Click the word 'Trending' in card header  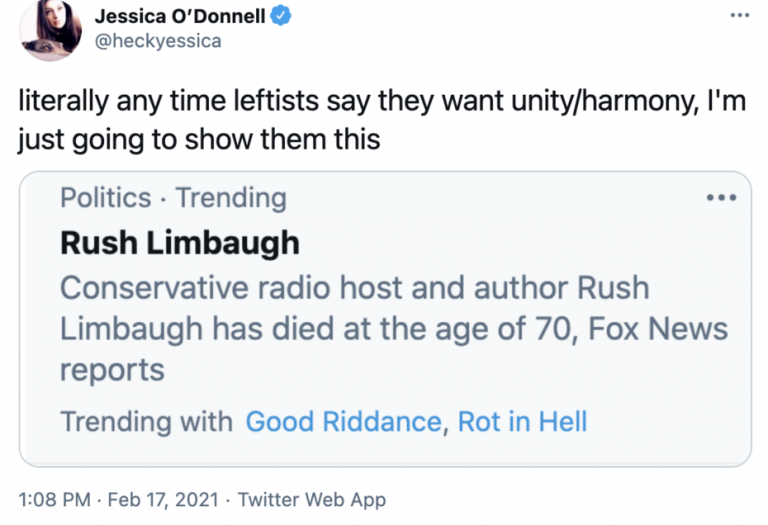point(231,198)
